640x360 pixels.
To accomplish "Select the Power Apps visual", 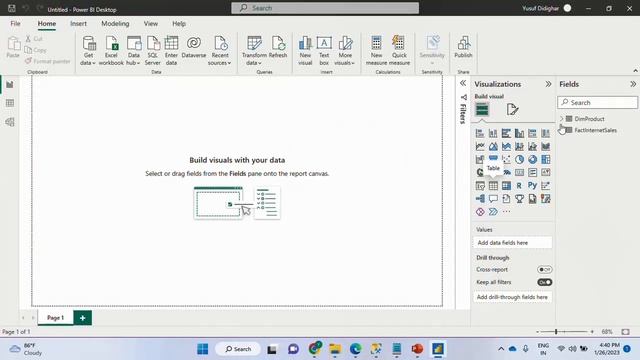I will tap(480, 212).
